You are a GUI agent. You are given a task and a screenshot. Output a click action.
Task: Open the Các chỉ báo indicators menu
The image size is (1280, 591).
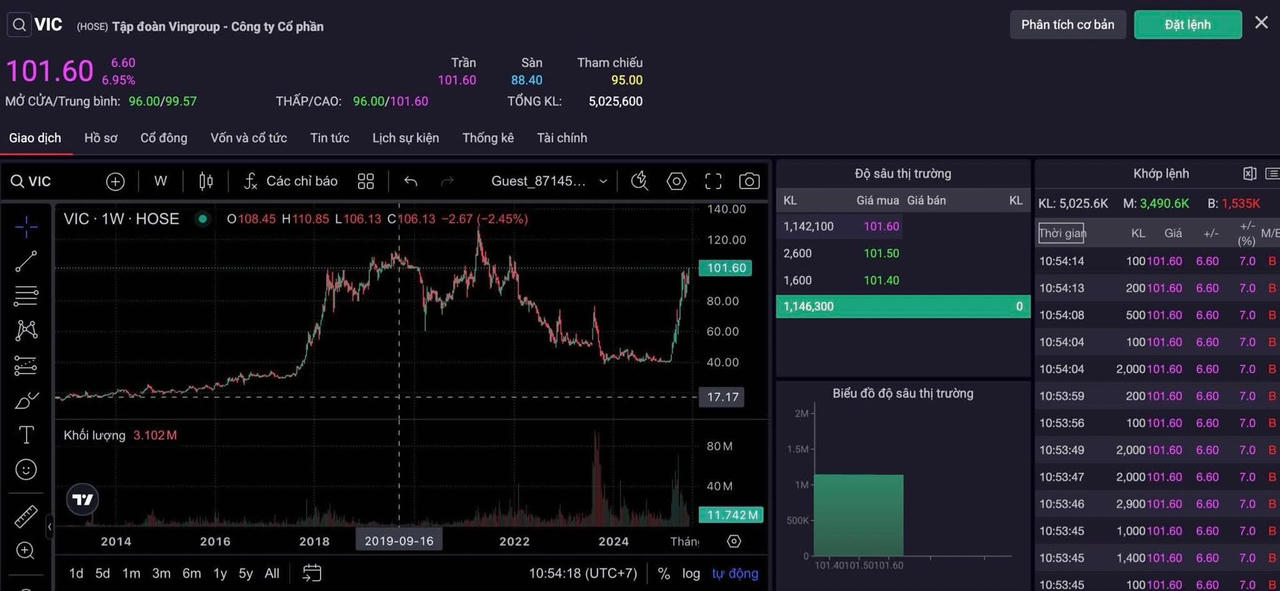click(x=291, y=181)
